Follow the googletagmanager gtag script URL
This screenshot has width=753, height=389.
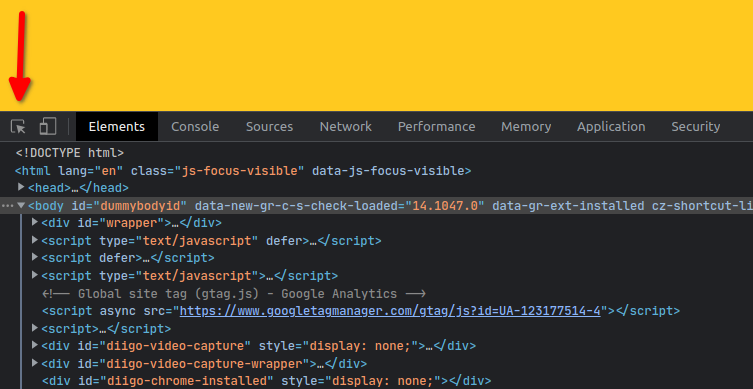(x=390, y=311)
